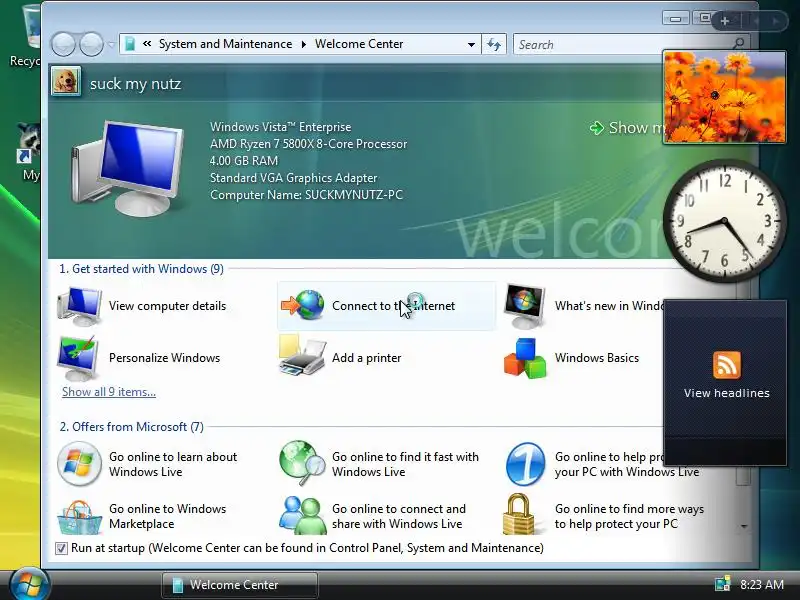Click the Start orb button

coord(29,584)
